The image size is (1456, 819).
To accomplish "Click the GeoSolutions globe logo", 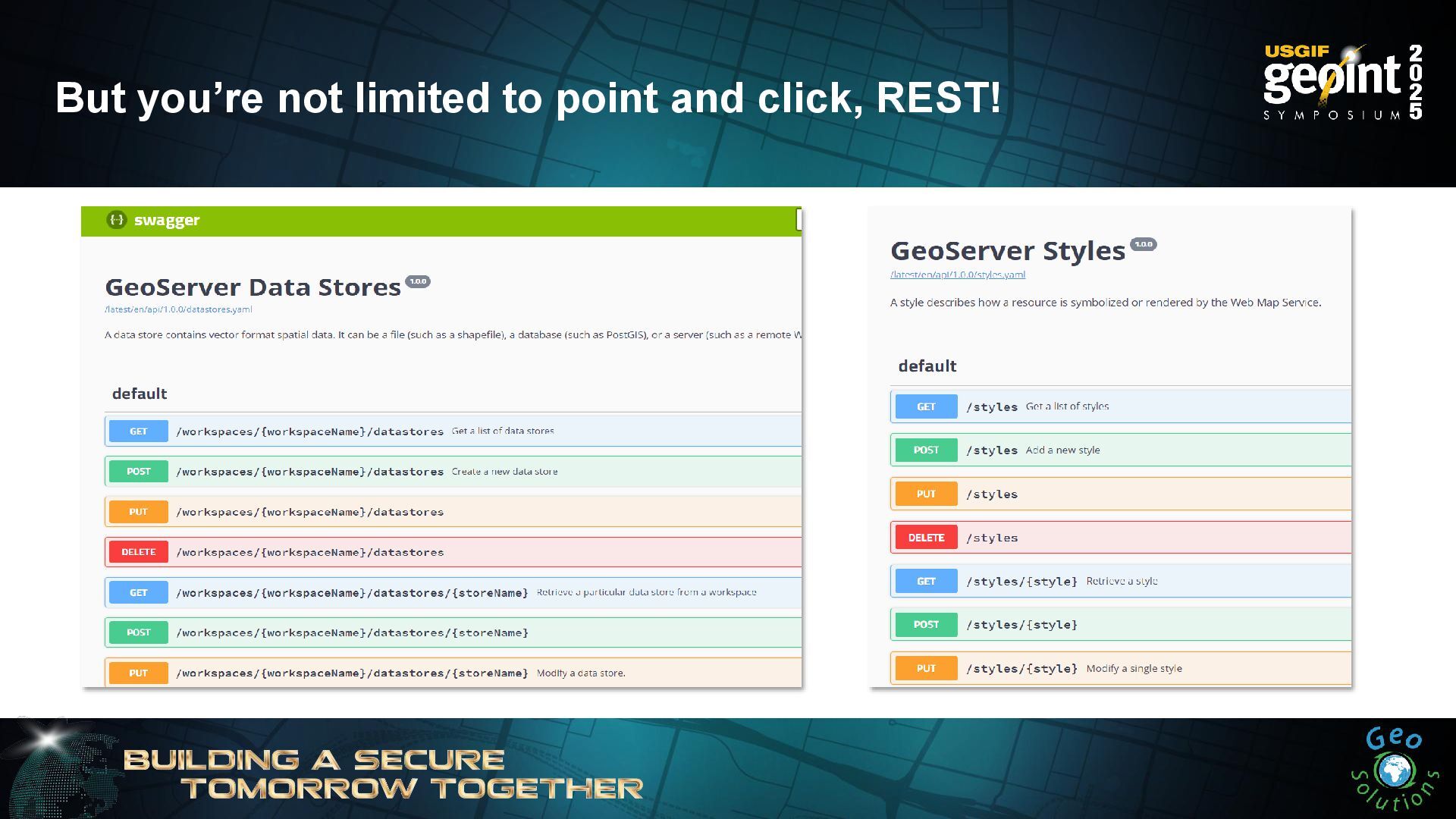I will [x=1394, y=771].
